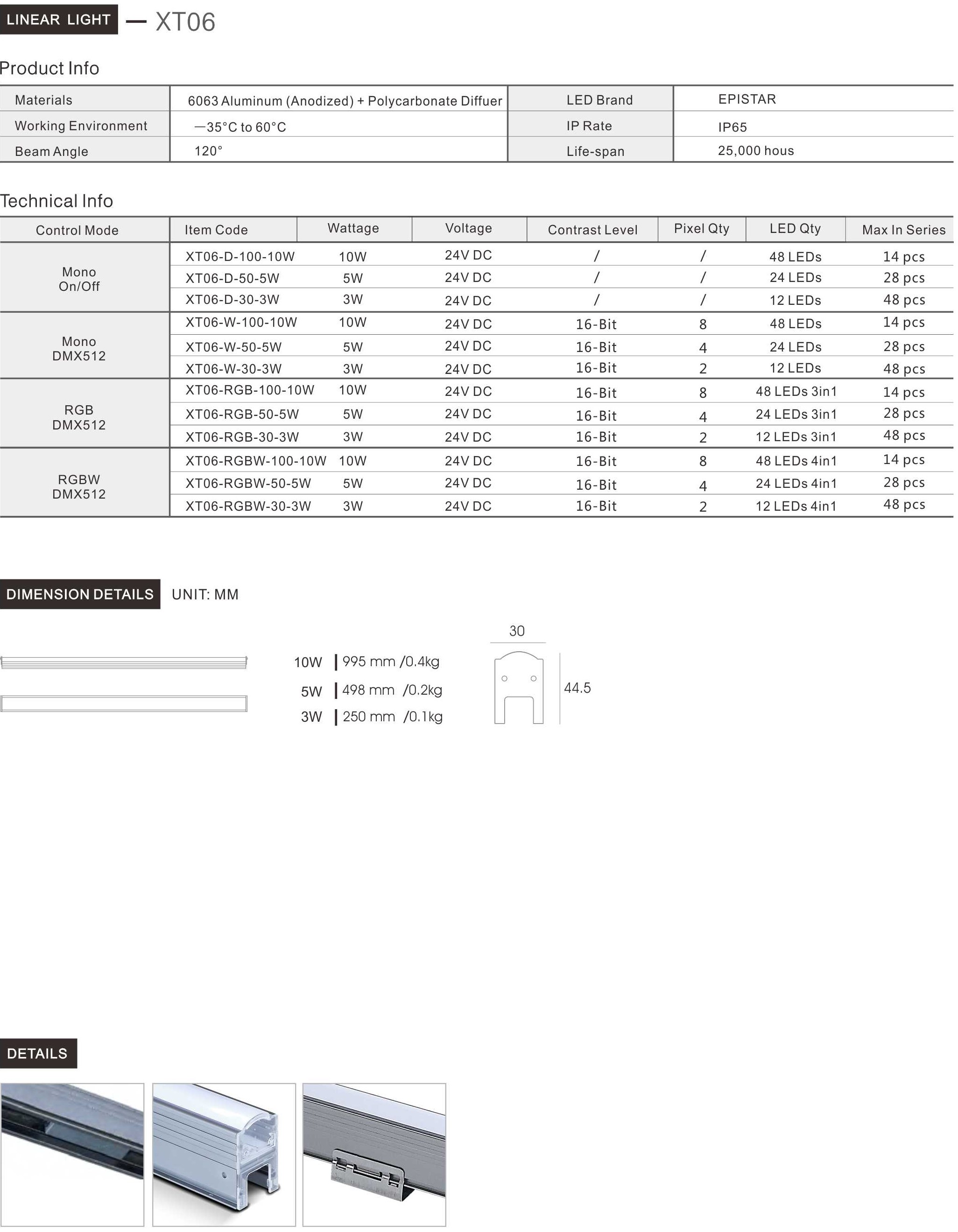The height and width of the screenshot is (1232, 958).
Task: Click the cross-section profile drawing
Action: (x=519, y=688)
